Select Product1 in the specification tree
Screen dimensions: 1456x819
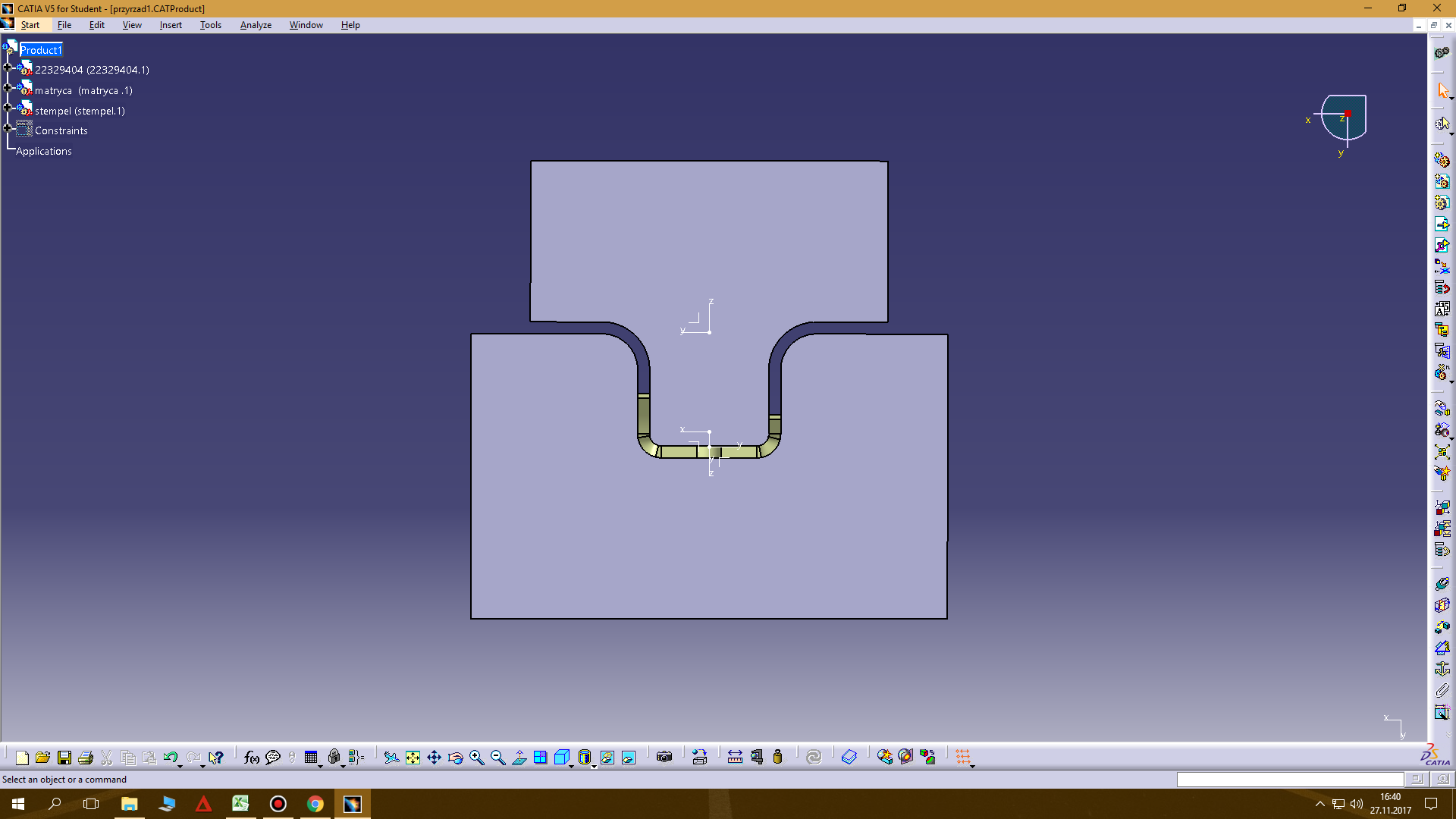[x=41, y=50]
